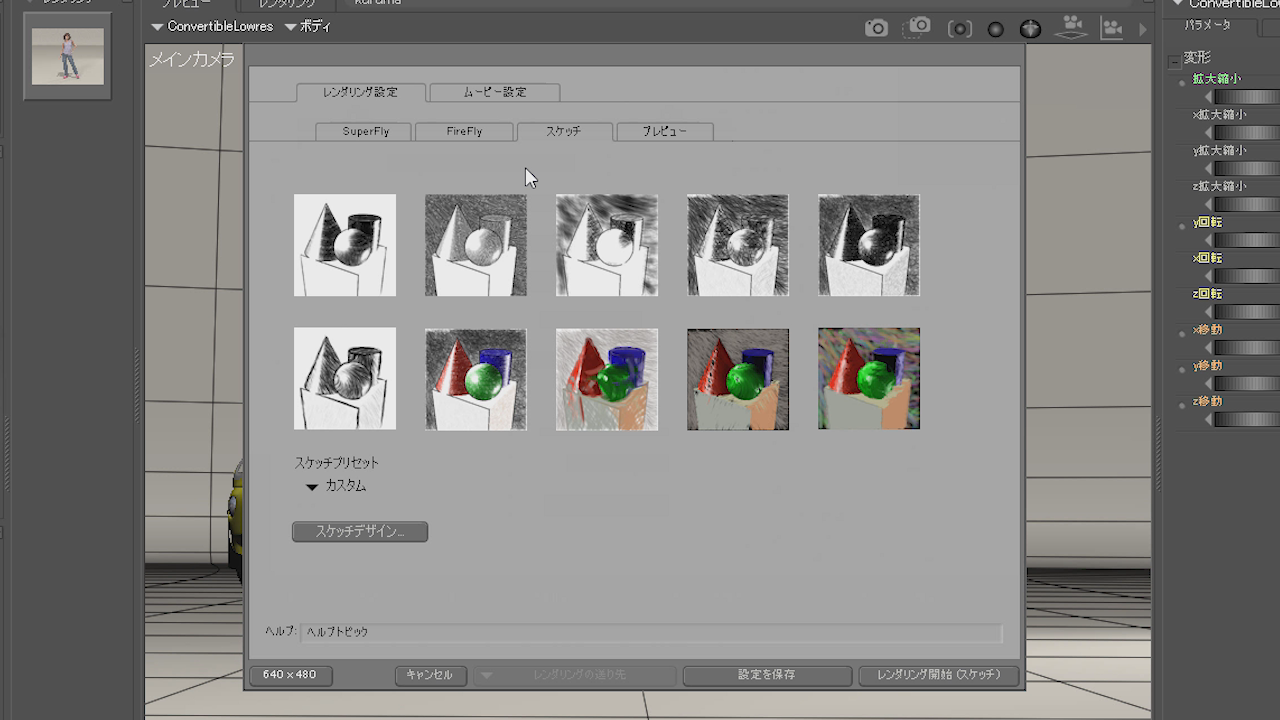Switch to the FireFly tab
This screenshot has width=1280, height=720.
coord(464,131)
